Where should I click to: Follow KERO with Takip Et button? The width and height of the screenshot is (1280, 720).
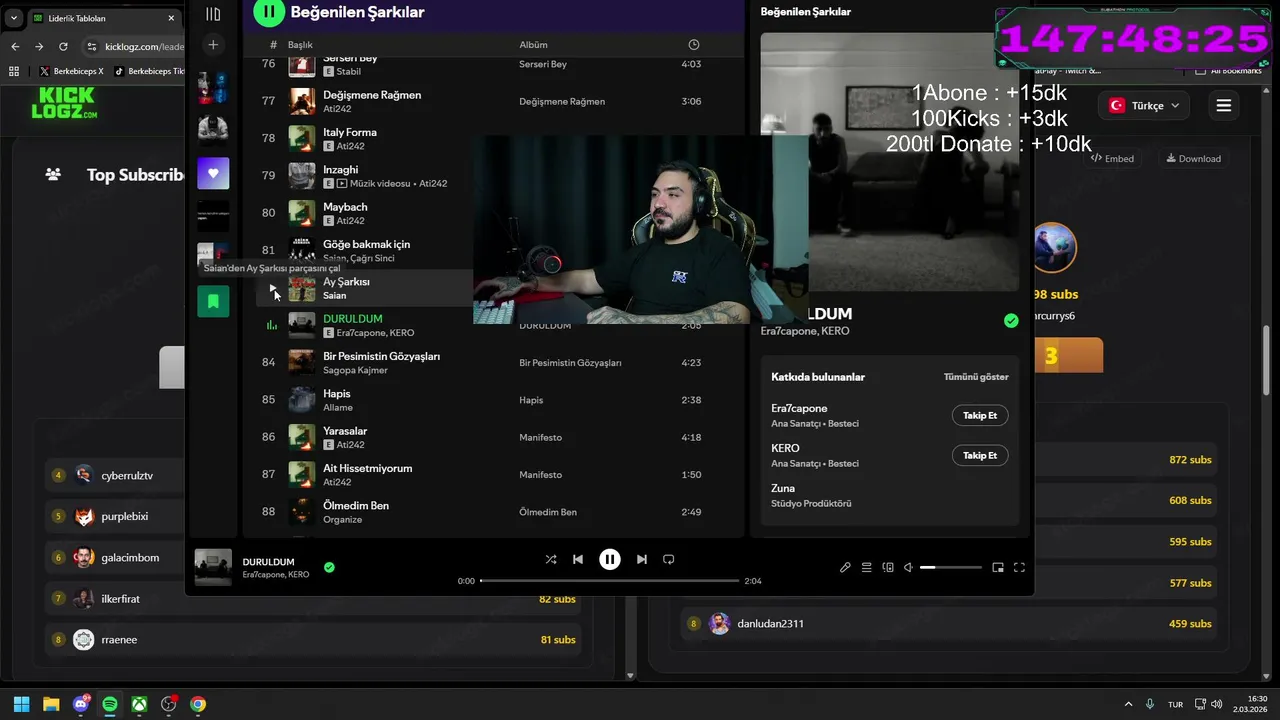(980, 455)
